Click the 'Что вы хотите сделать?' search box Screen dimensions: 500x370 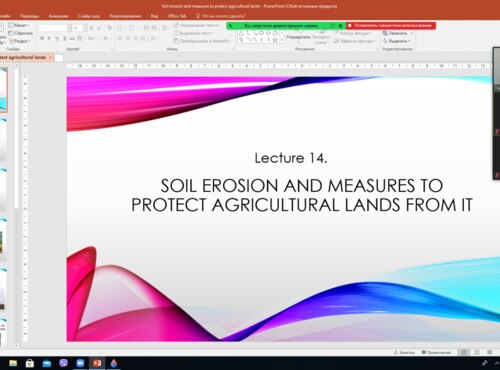tap(221, 16)
